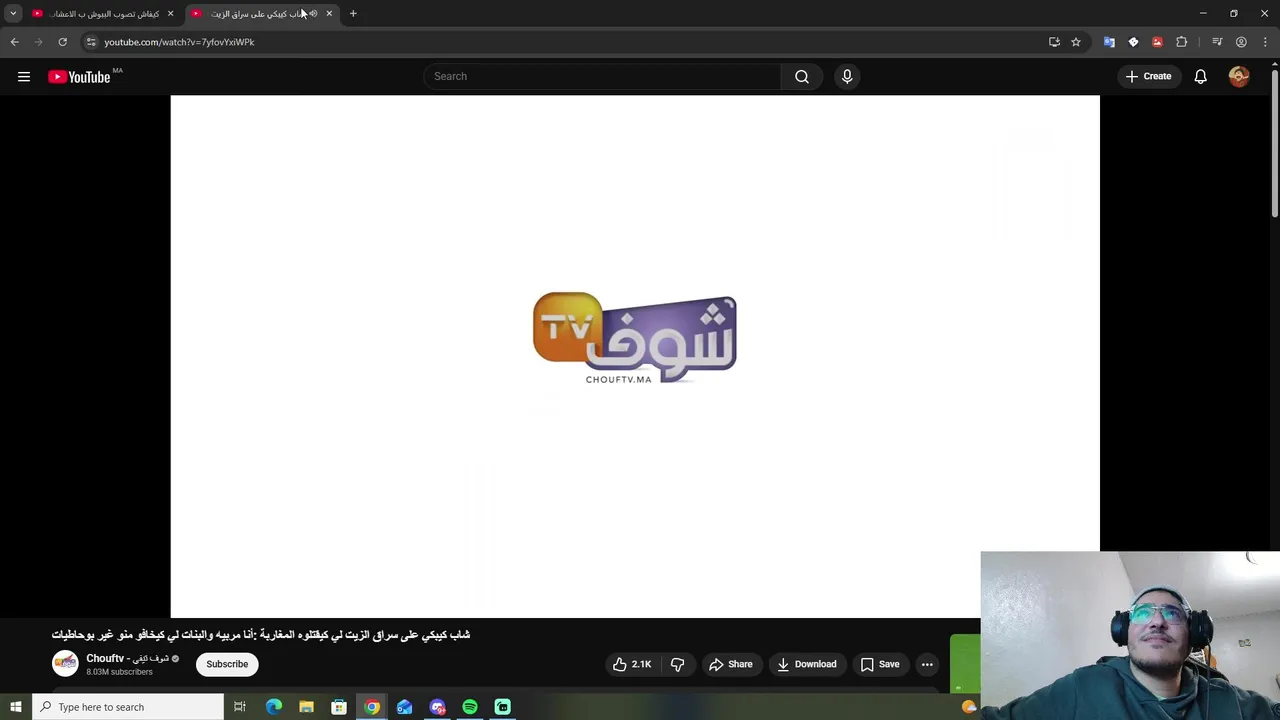Close the active video tab

(329, 13)
